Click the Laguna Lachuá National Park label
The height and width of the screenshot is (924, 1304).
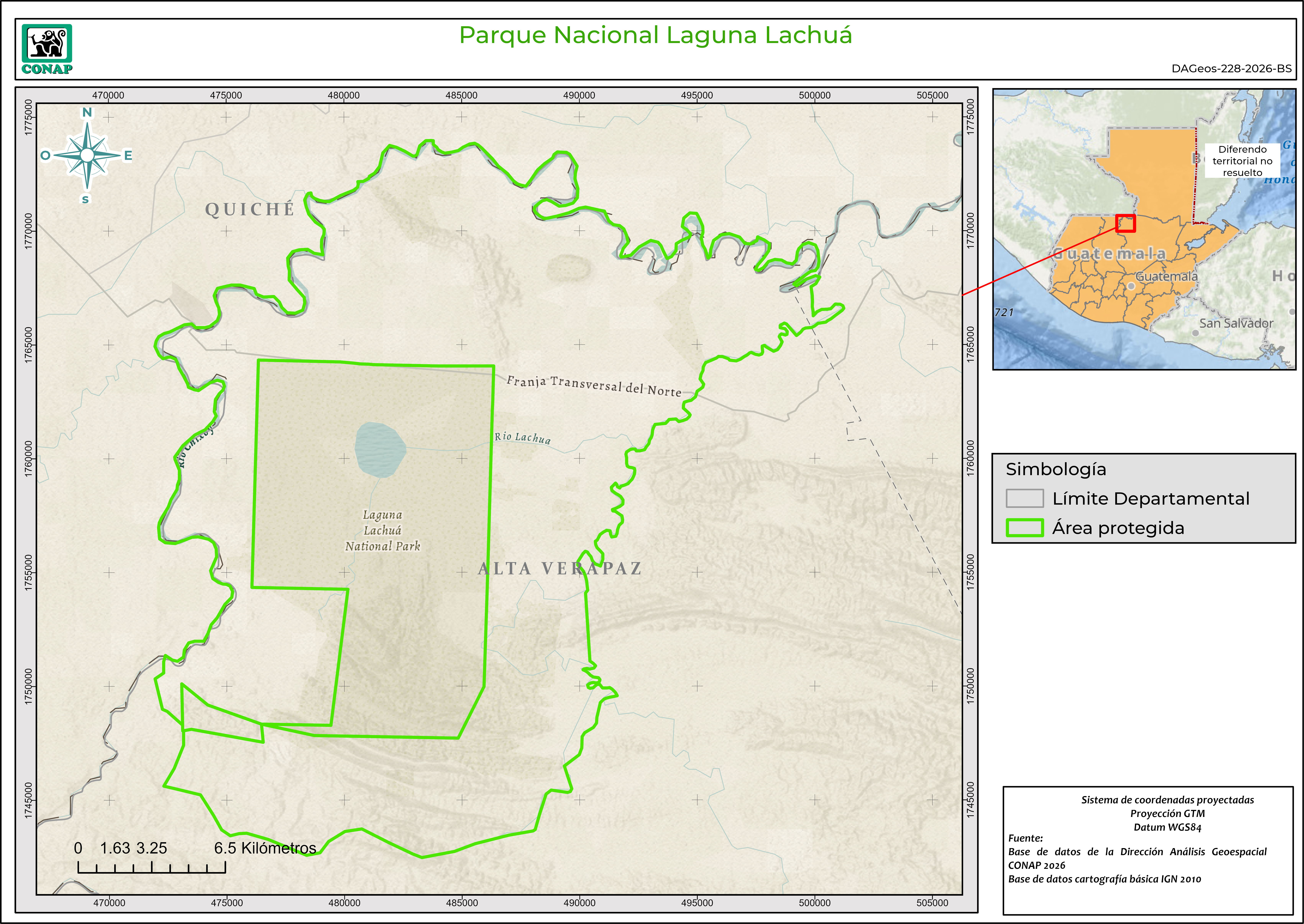[x=382, y=530]
